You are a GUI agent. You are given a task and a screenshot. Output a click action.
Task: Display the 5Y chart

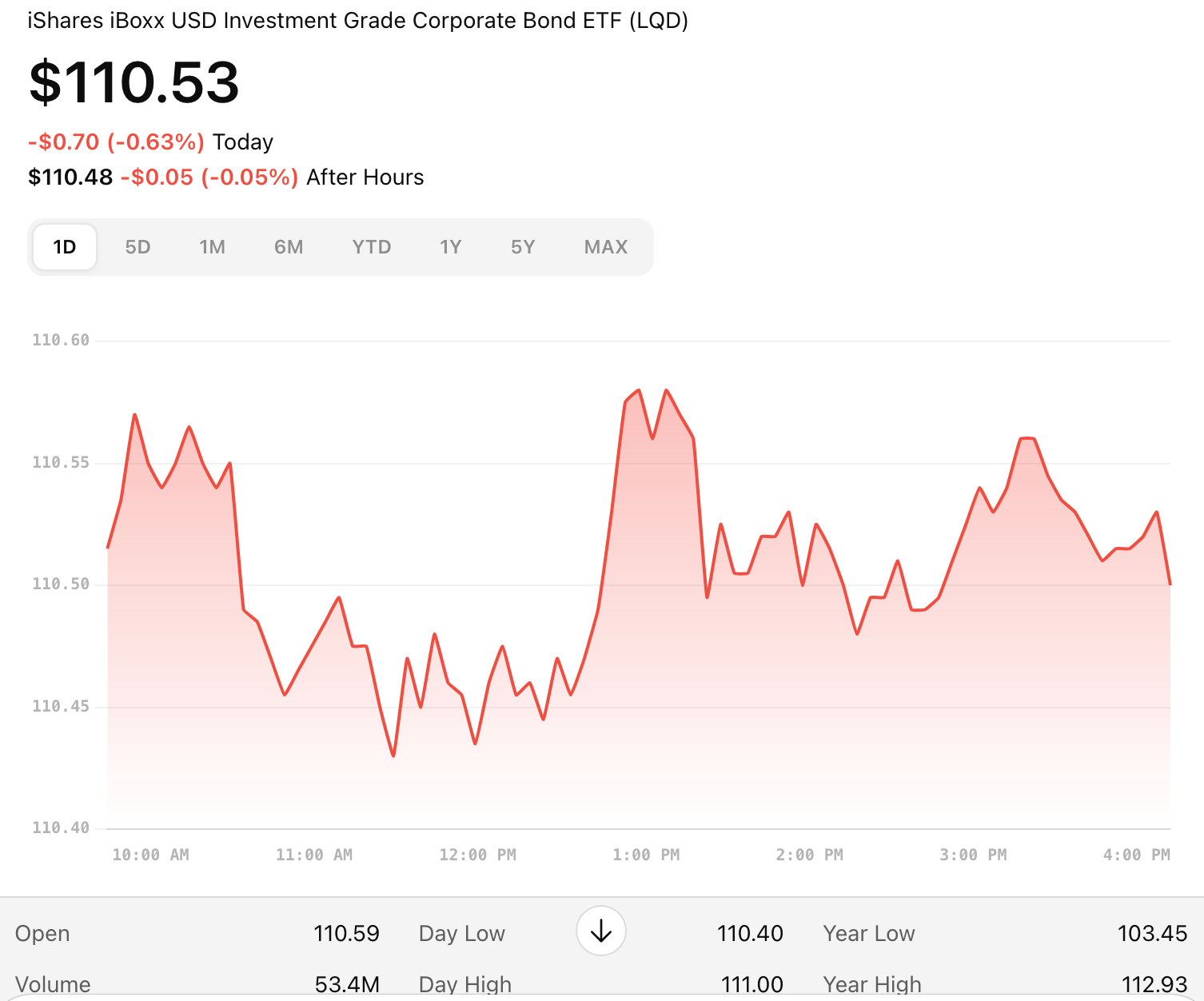(x=524, y=247)
